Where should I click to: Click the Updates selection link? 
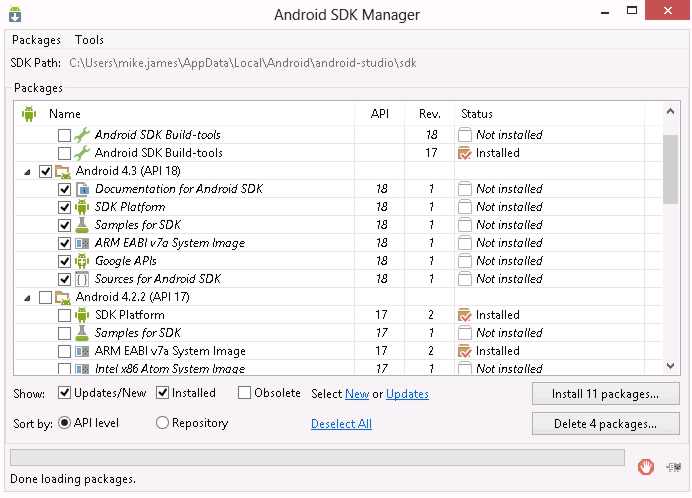(407, 394)
